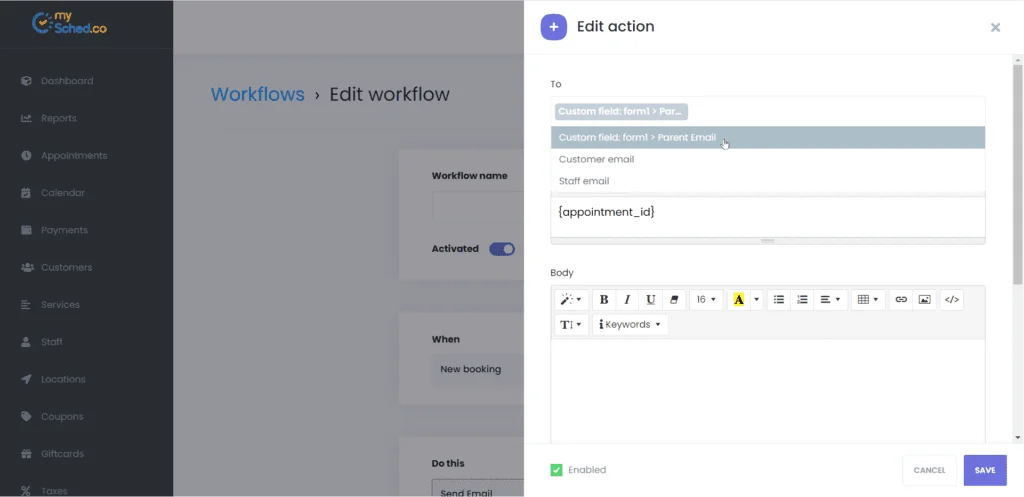Go to Customers in the sidebar
The image size is (1024, 497).
pos(67,267)
